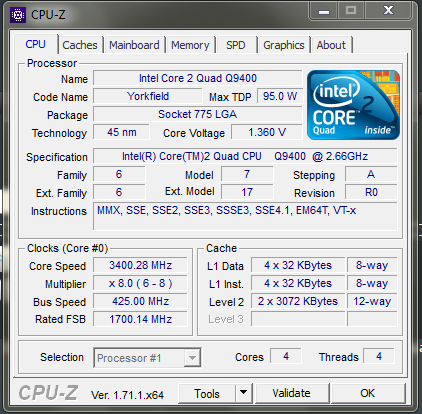Select the CPU tab

36,44
